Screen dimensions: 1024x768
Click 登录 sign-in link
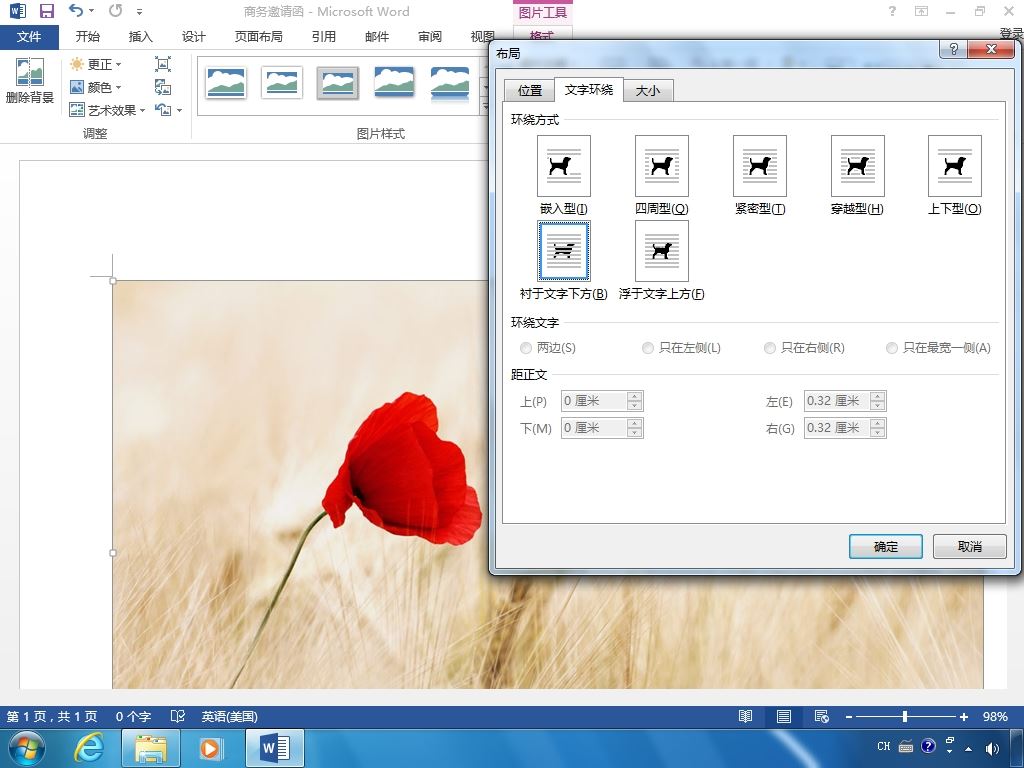pos(1011,33)
